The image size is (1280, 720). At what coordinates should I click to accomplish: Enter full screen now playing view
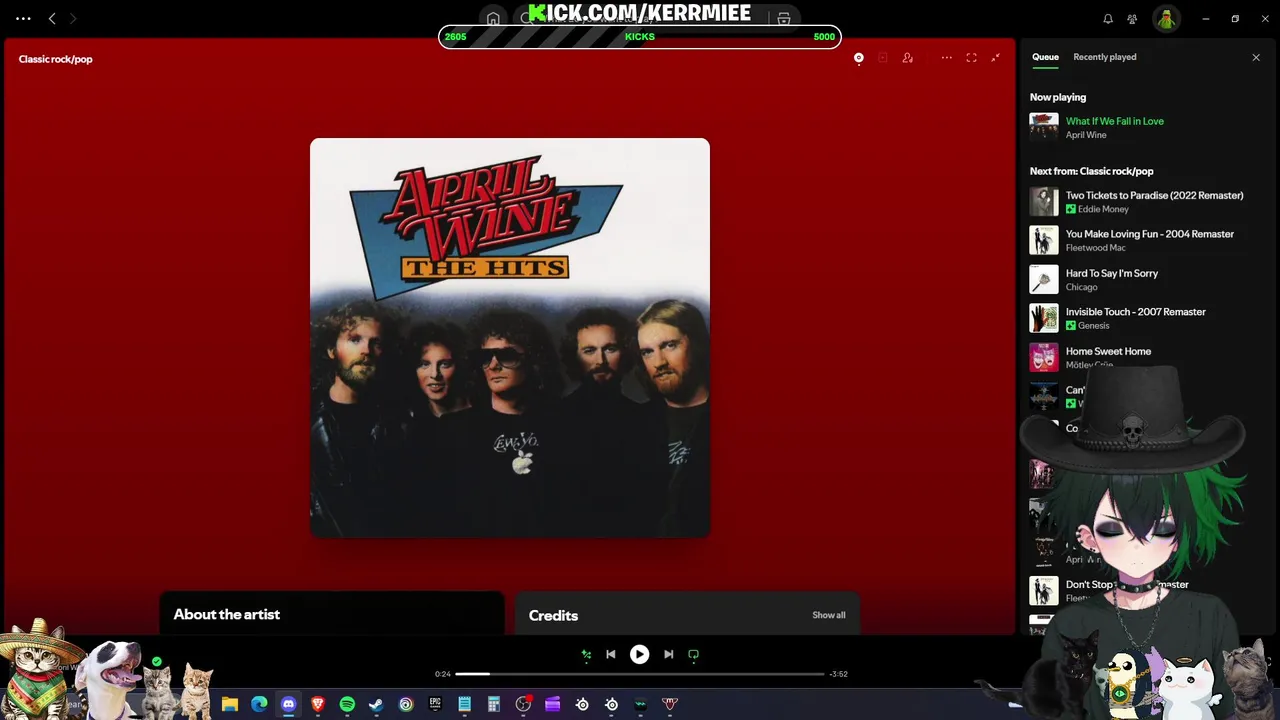pos(971,58)
